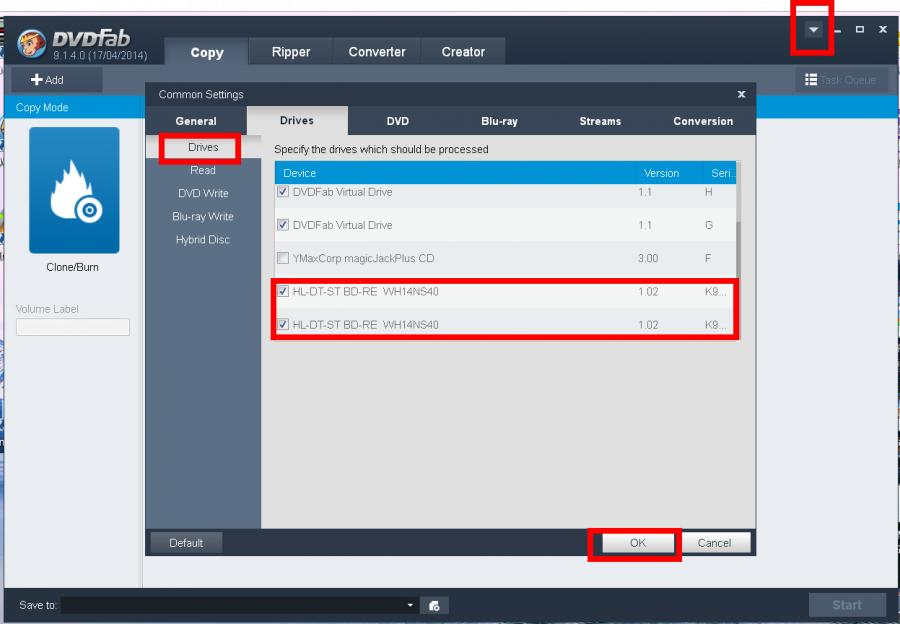Click the Volume Label input field
900x624 pixels.
pyautogui.click(x=73, y=327)
